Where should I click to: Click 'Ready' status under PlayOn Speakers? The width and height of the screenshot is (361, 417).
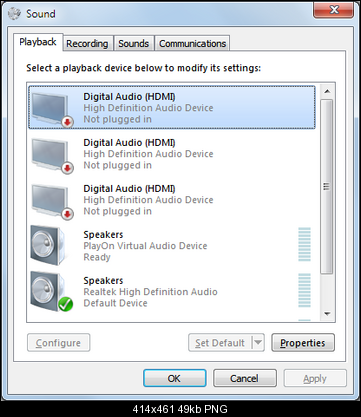(x=97, y=257)
